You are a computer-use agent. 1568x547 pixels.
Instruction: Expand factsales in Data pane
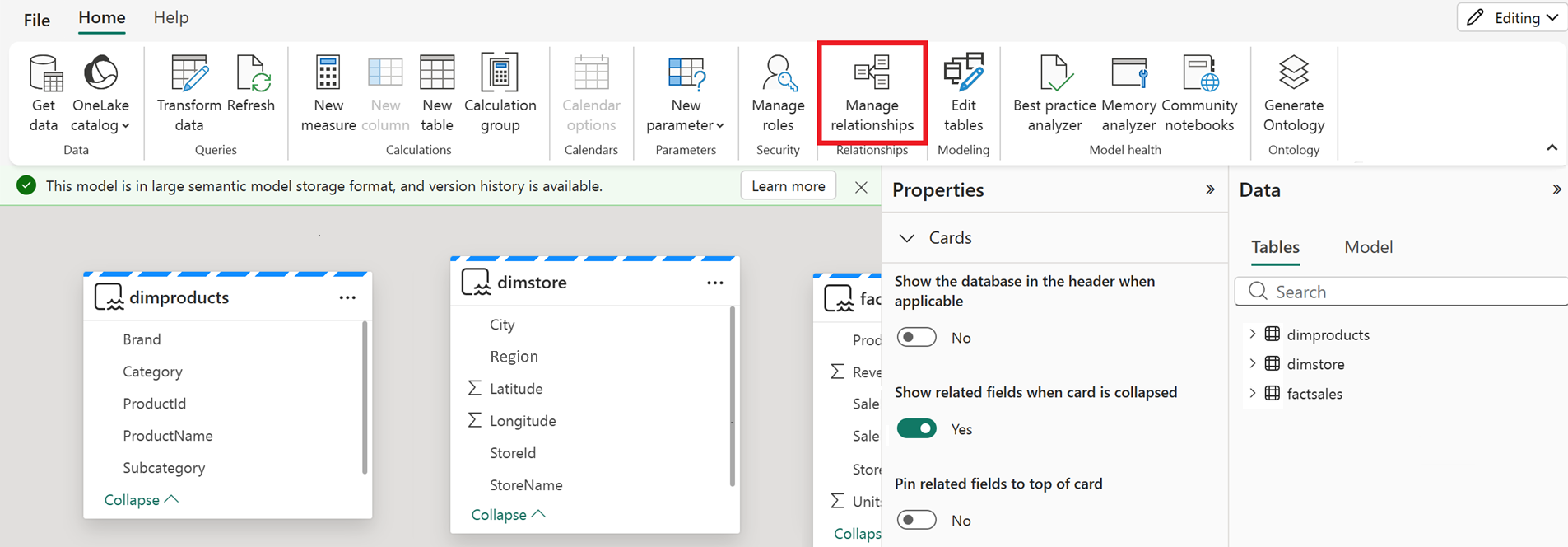coord(1253,393)
